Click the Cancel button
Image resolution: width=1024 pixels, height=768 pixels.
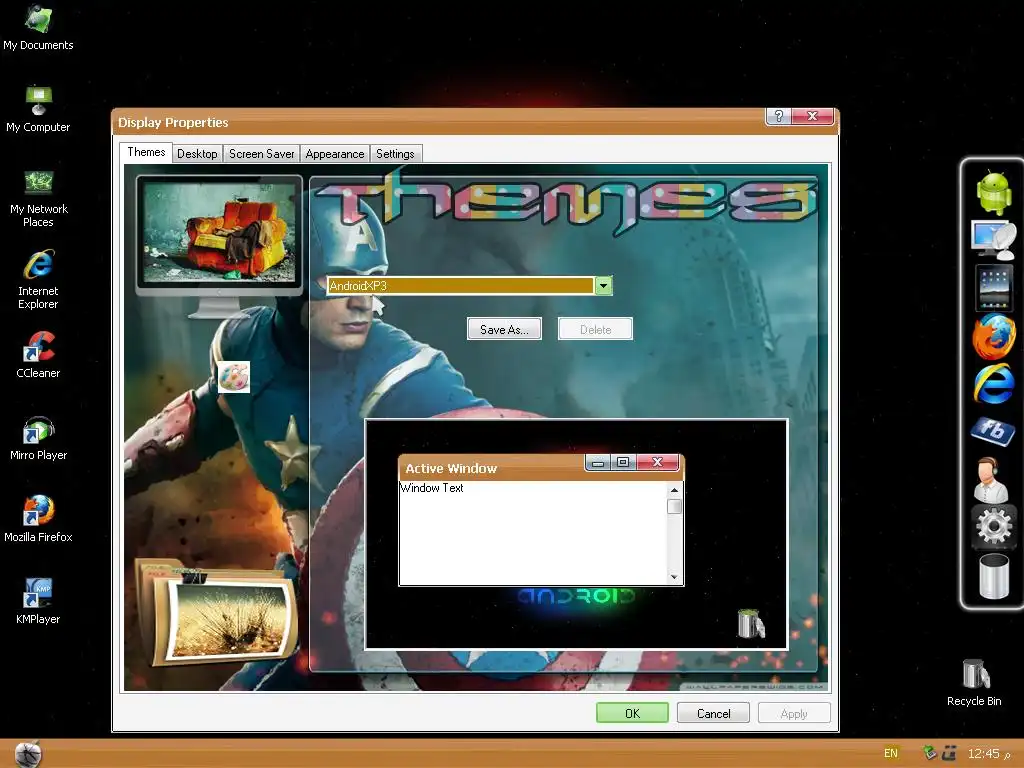click(x=713, y=713)
